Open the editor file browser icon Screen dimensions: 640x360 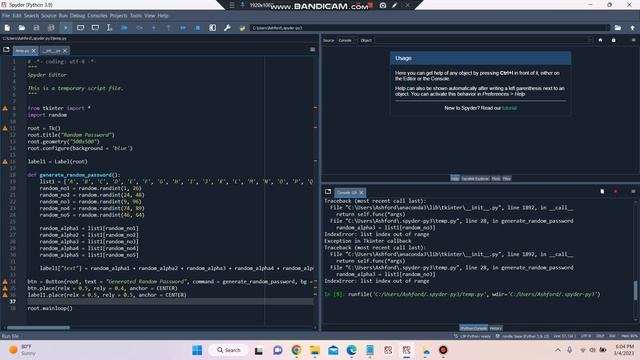pos(6,50)
